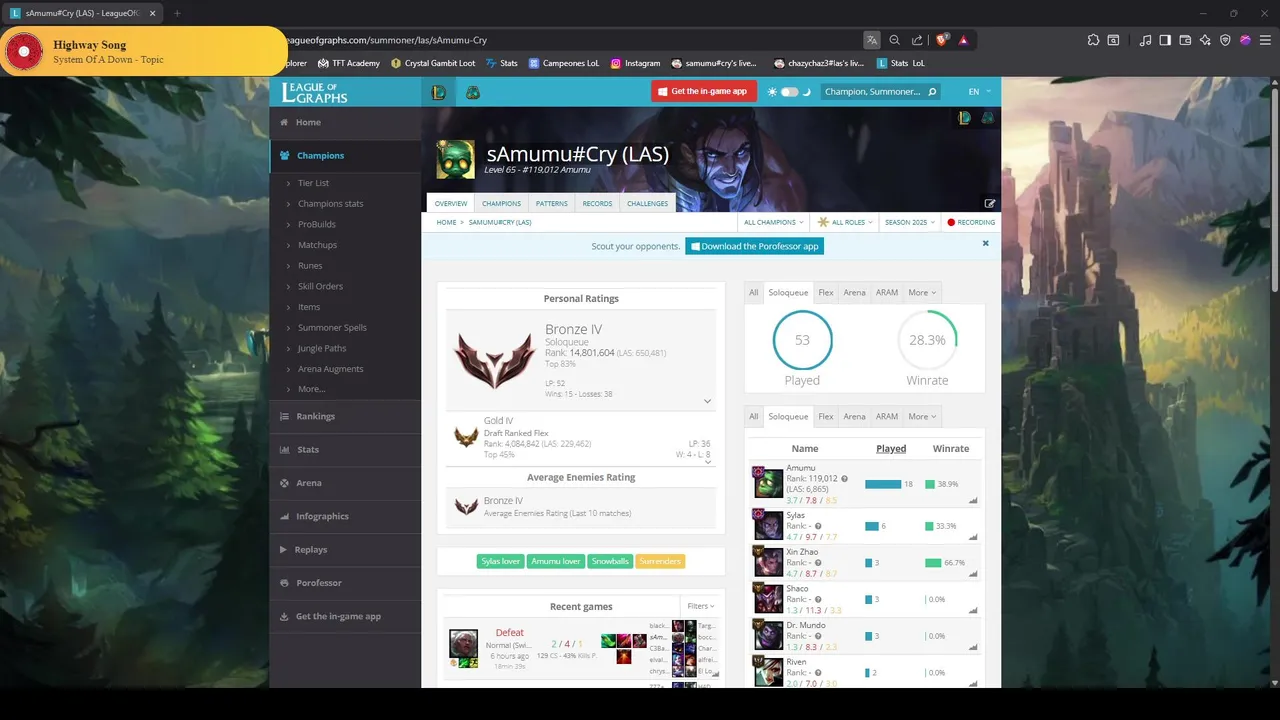Select the Flex tab above stats circles
1280x720 pixels.
(826, 293)
